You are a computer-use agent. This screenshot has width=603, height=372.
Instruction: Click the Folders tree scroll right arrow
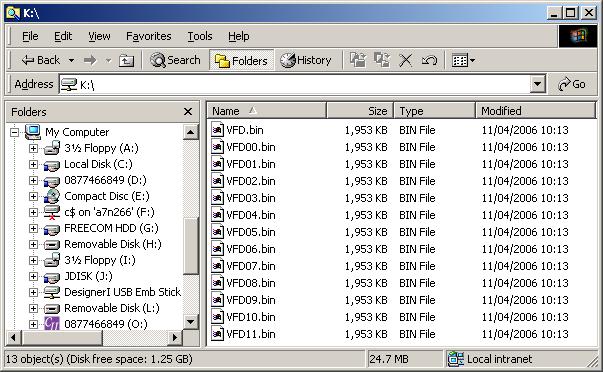pyautogui.click(x=175, y=338)
